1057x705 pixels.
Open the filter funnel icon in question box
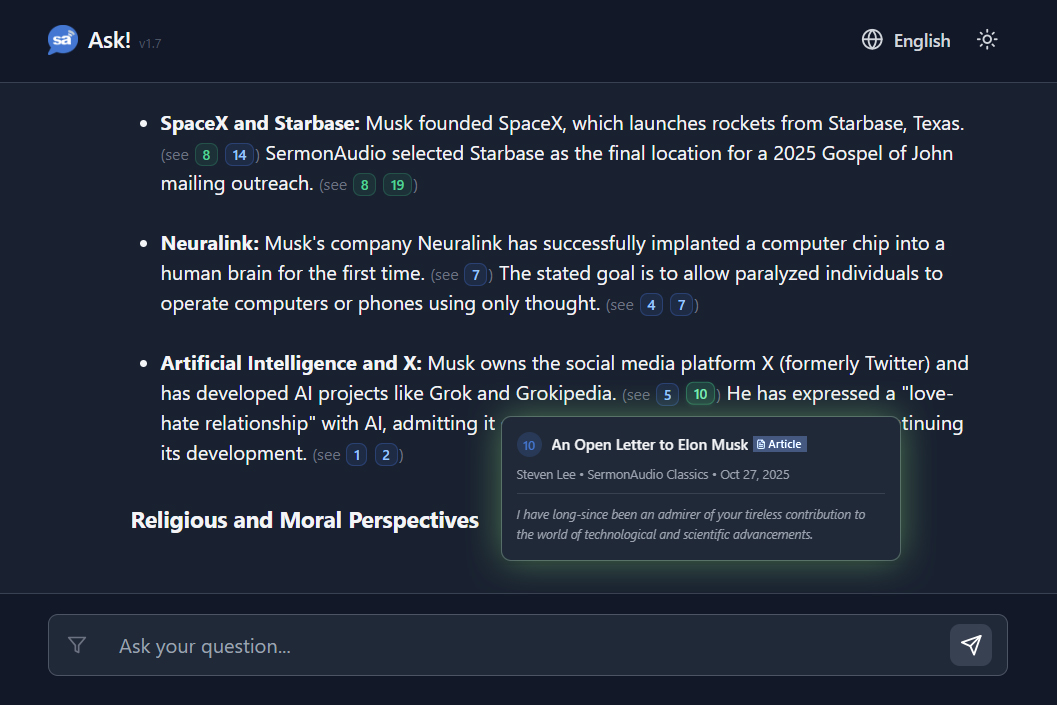click(x=77, y=645)
